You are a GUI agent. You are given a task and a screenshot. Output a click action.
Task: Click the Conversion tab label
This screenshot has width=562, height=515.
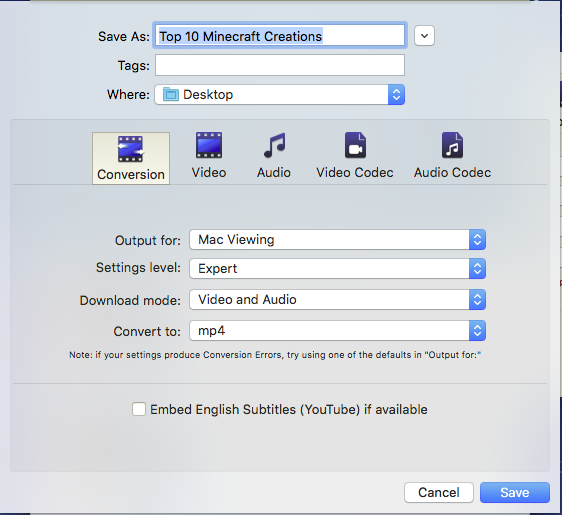pyautogui.click(x=131, y=175)
